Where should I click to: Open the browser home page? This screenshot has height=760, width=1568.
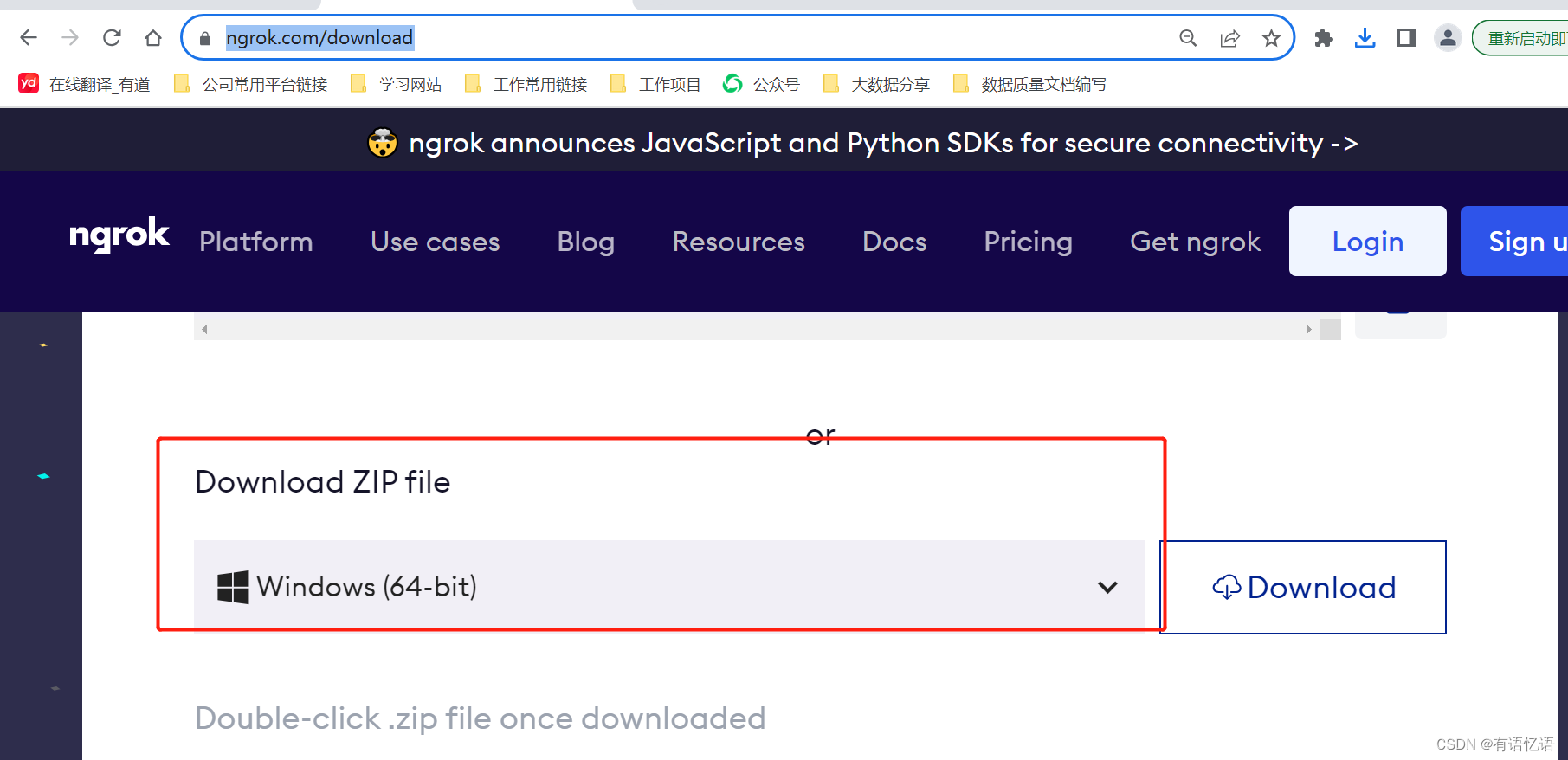pos(153,38)
